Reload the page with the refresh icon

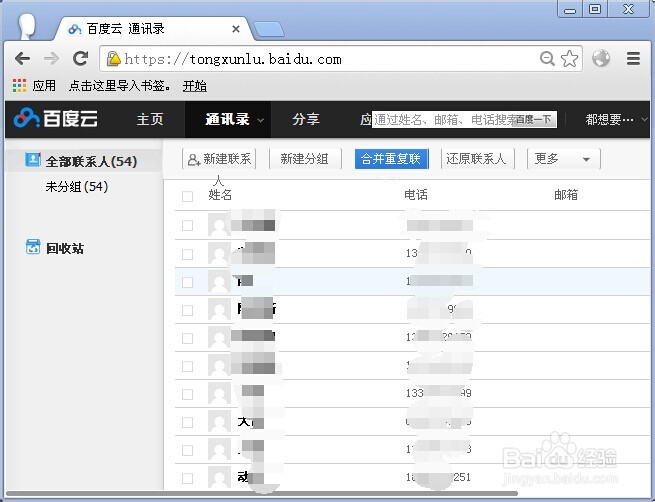(80, 58)
